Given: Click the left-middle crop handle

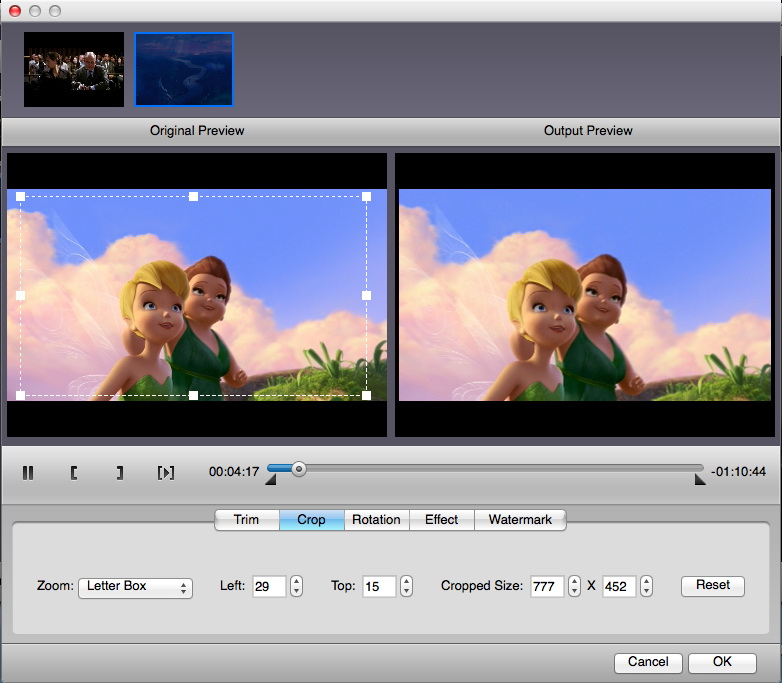Looking at the screenshot, I should point(20,296).
